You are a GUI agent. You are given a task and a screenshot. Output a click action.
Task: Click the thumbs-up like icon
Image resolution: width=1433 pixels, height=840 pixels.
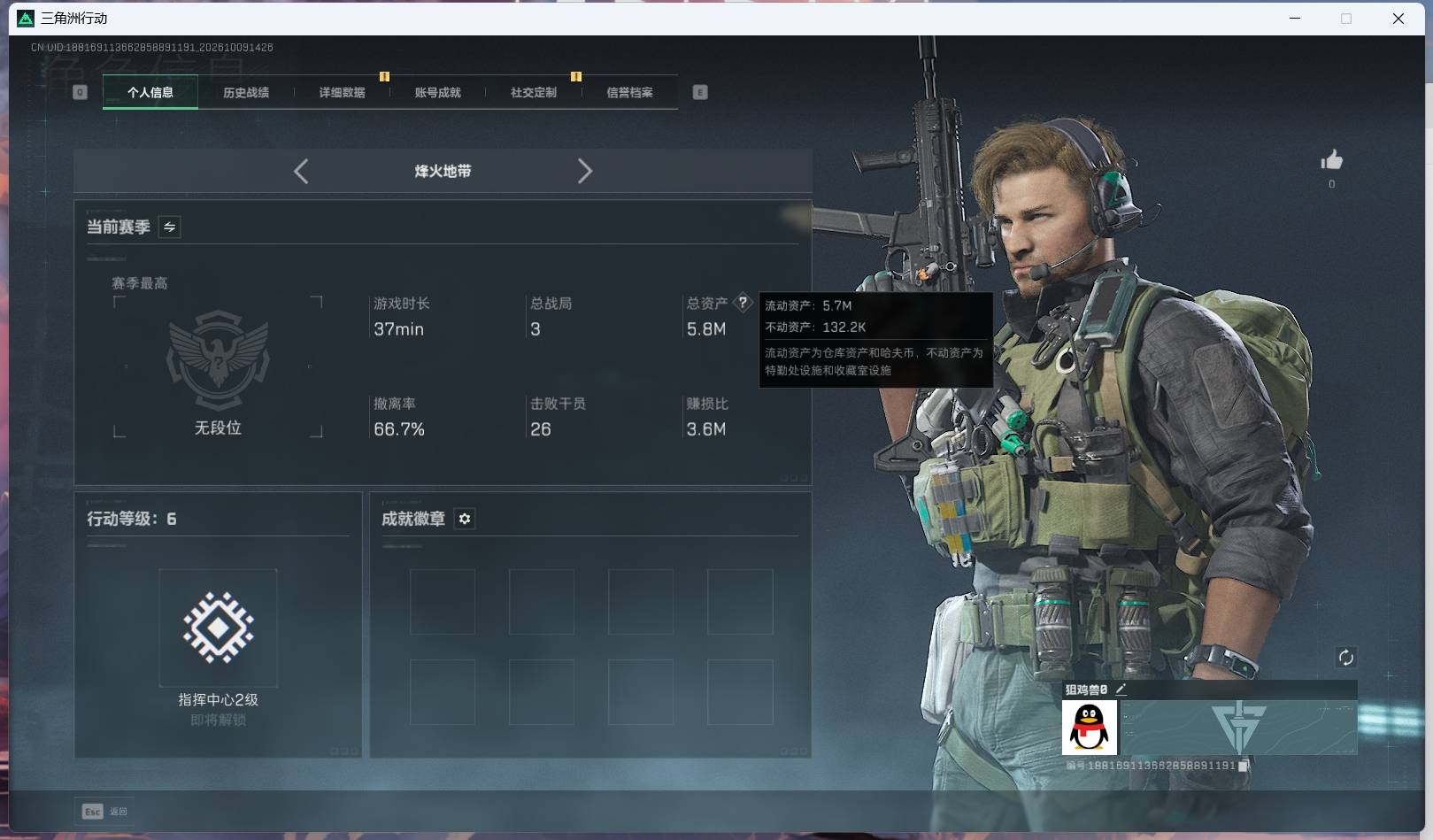1331,160
